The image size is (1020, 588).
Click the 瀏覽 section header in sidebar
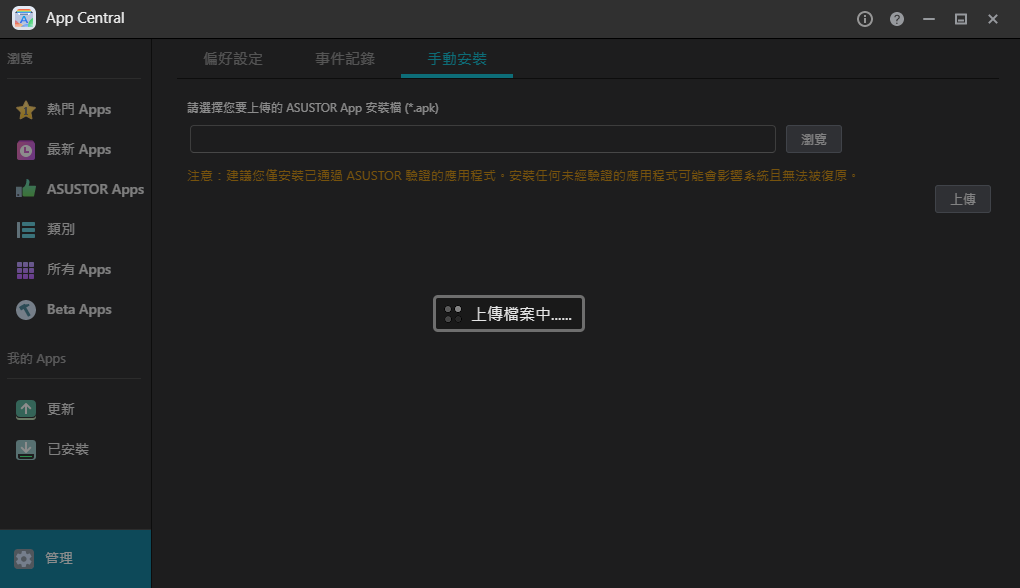coord(20,59)
